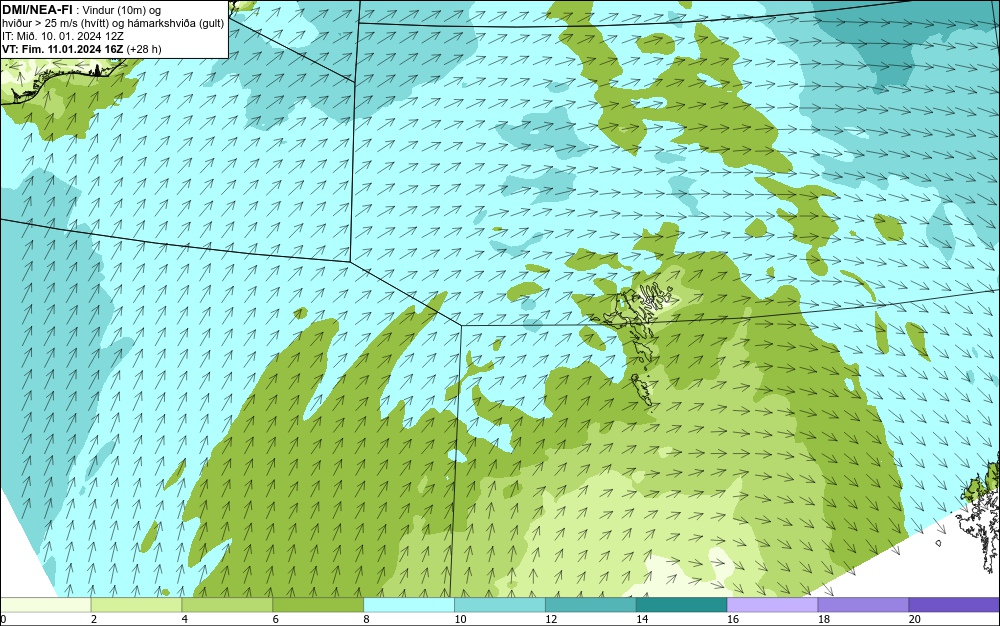This screenshot has height=626, width=1000.
Task: Click the IT: Mið. 10. 01. 2024 12Z line
Action: pos(62,36)
